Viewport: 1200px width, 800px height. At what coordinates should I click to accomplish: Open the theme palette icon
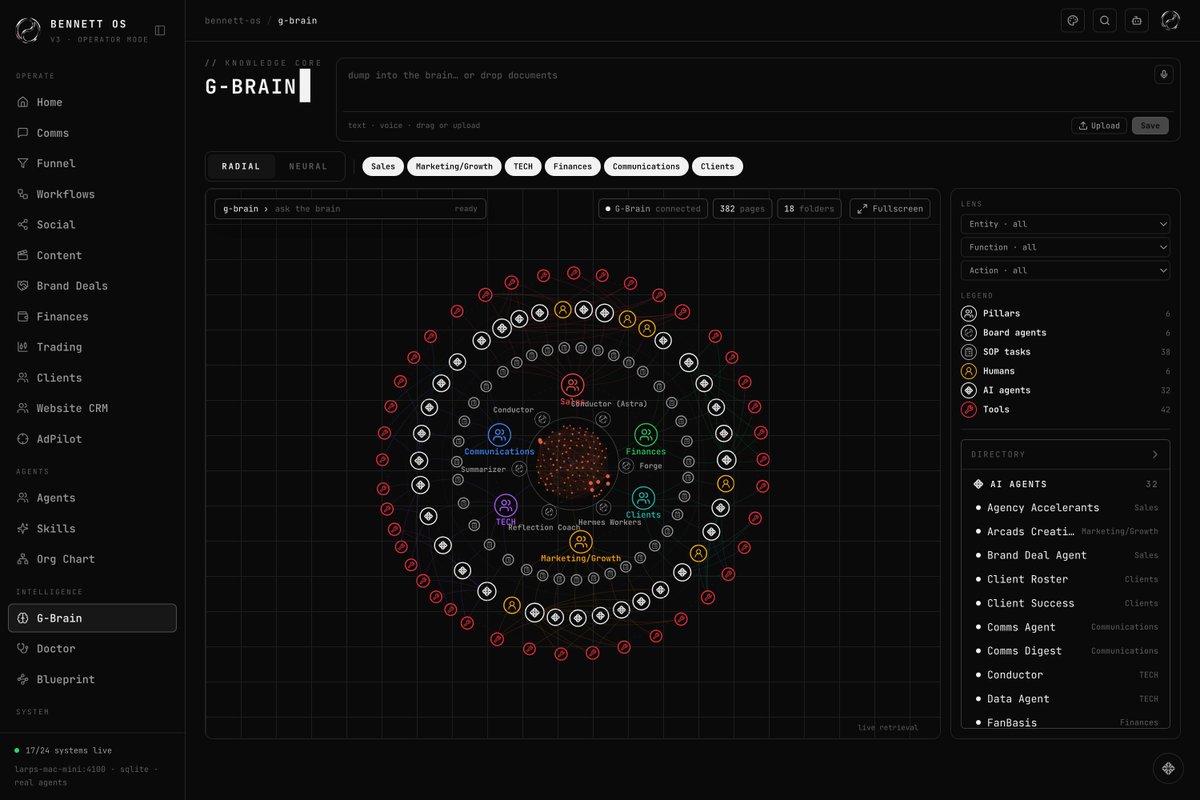1072,20
